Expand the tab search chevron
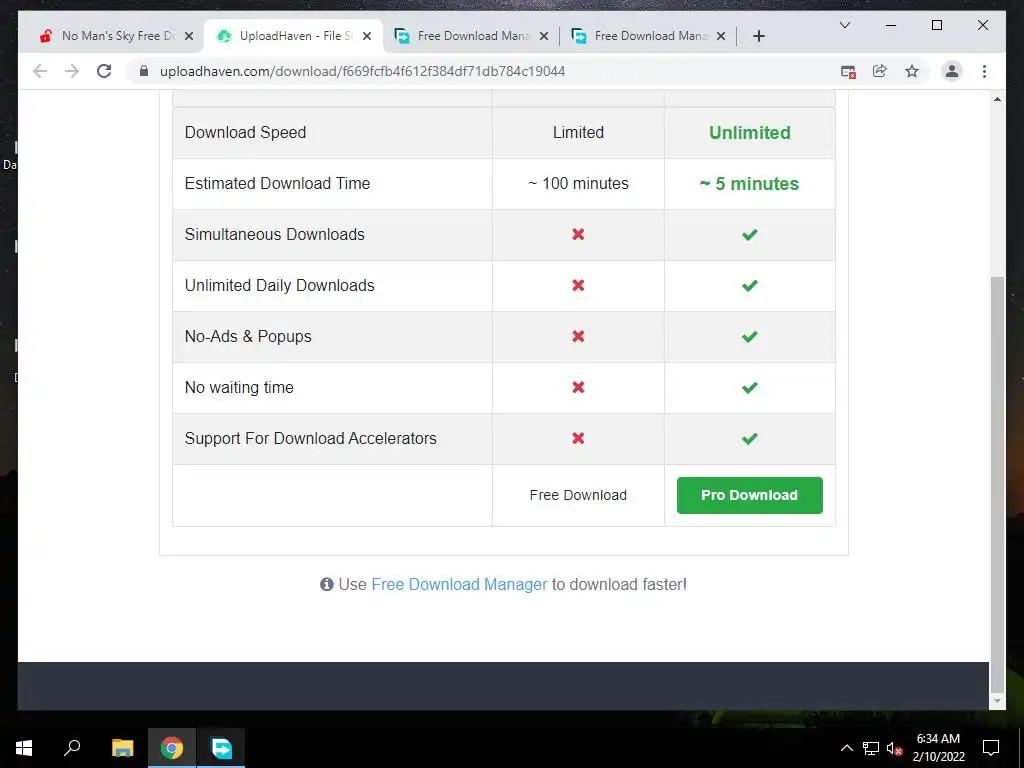Image resolution: width=1024 pixels, height=768 pixels. click(844, 25)
